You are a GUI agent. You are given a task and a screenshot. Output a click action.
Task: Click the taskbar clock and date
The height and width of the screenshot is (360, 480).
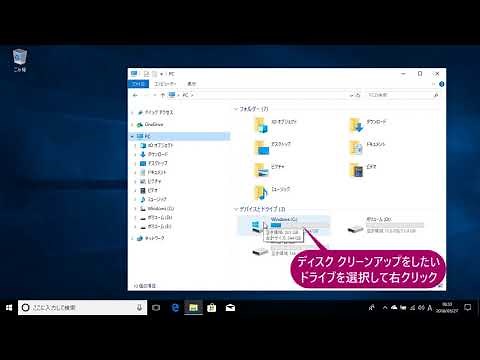click(x=447, y=307)
